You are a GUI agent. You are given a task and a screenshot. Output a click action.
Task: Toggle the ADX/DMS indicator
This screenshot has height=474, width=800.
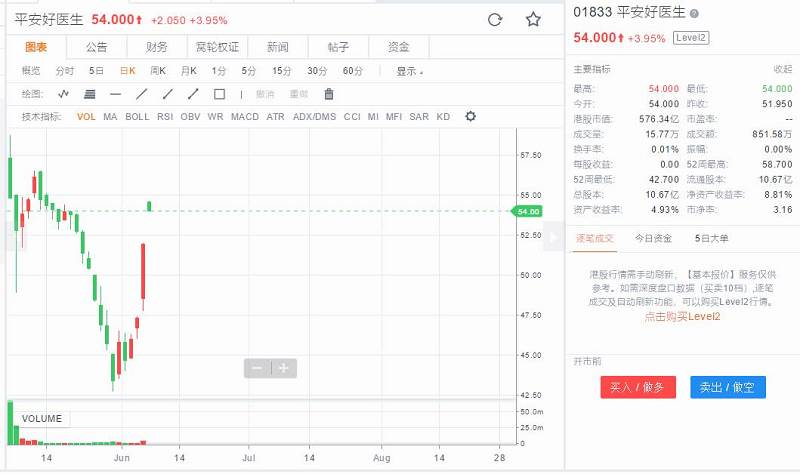(314, 117)
